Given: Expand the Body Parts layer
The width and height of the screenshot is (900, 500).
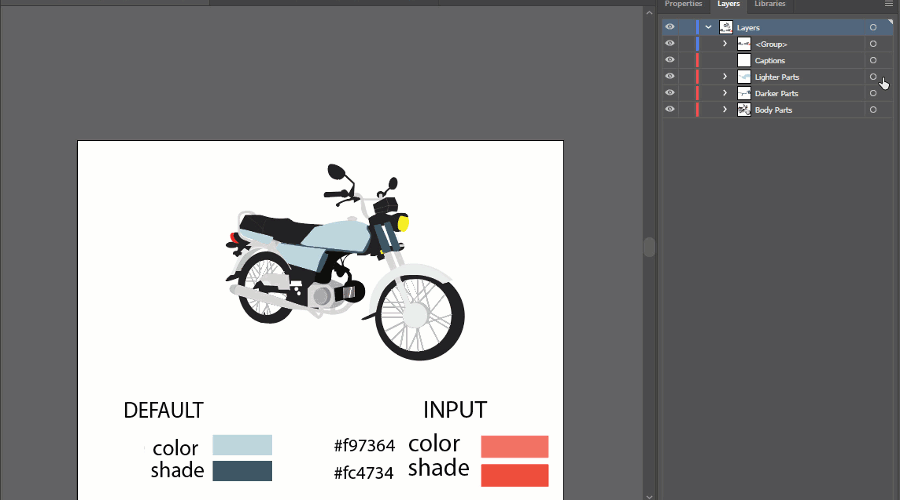Looking at the screenshot, I should click(725, 109).
